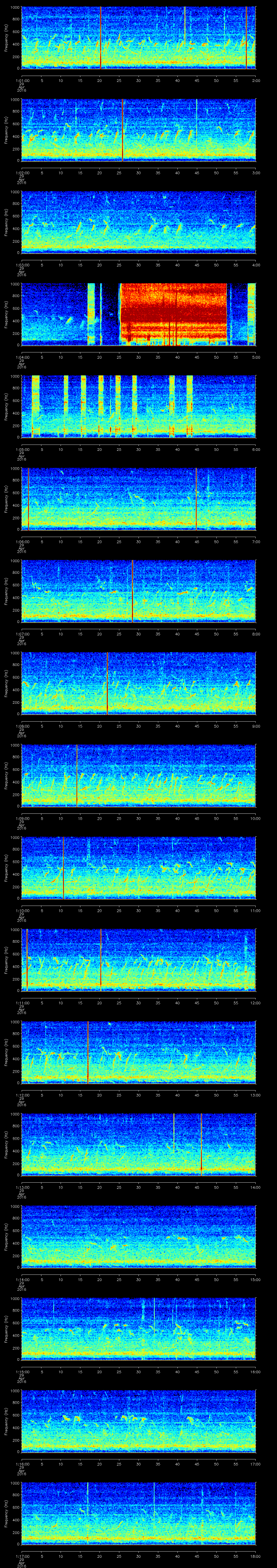
Task: Click the 1:12:00 start time label
Action: (22, 1095)
